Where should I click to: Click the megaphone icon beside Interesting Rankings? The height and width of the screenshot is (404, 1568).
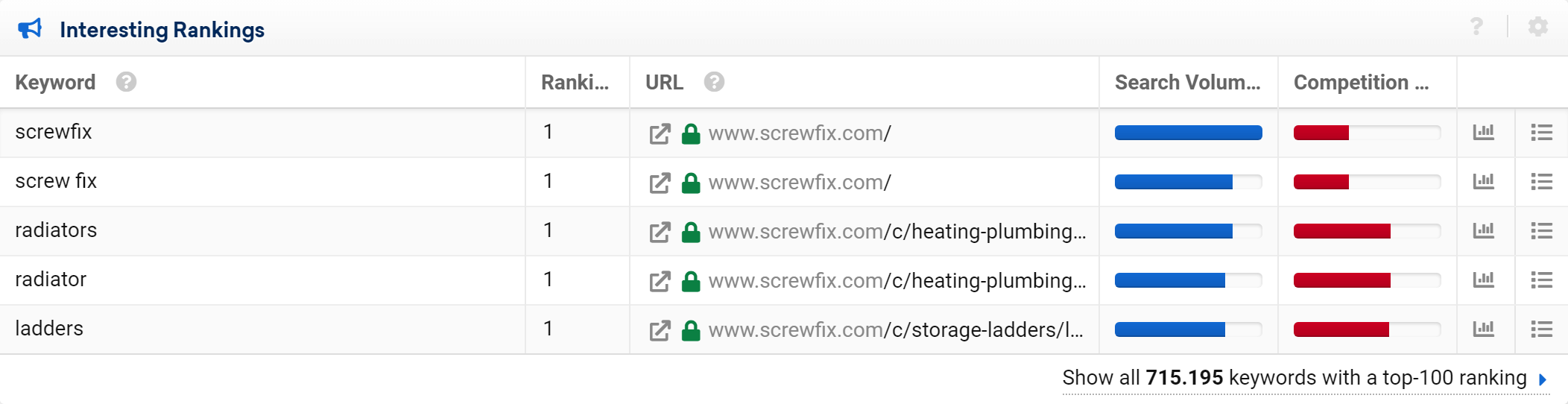30,29
